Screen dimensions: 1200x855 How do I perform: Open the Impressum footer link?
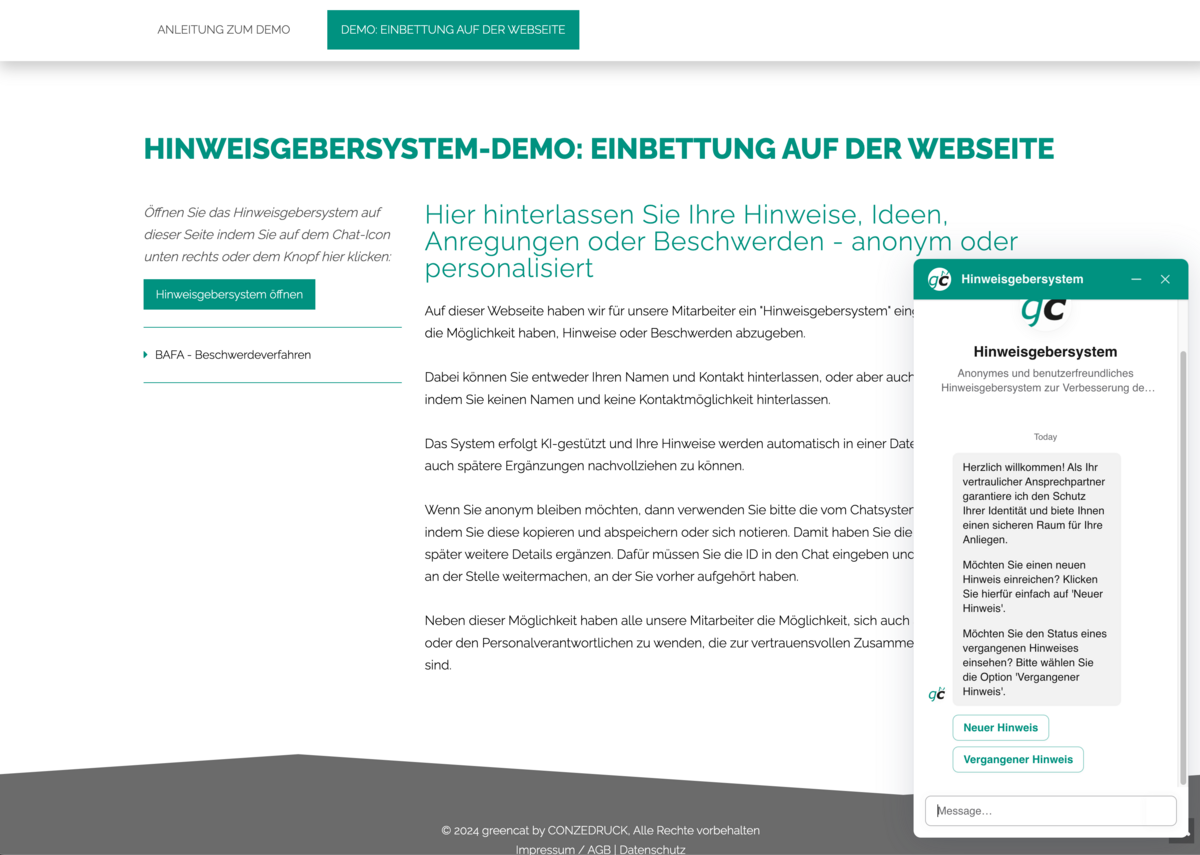pos(547,849)
